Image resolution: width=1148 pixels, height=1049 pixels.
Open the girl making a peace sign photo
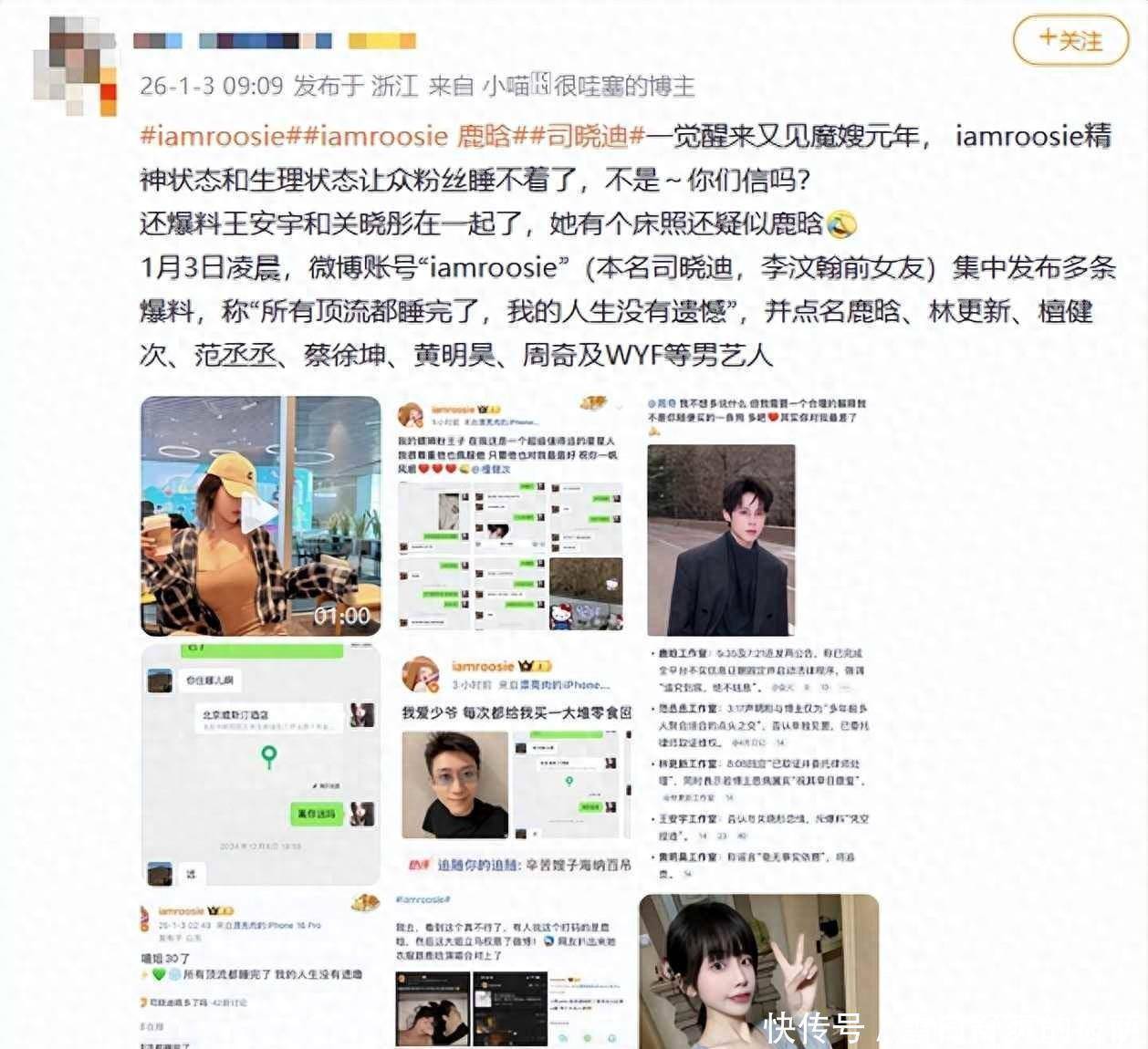tap(757, 971)
